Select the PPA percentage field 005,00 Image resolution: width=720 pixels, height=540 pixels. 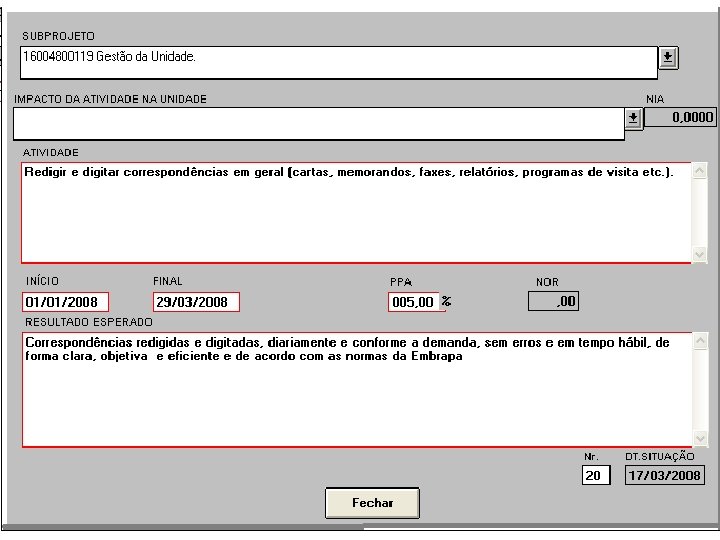click(x=414, y=302)
